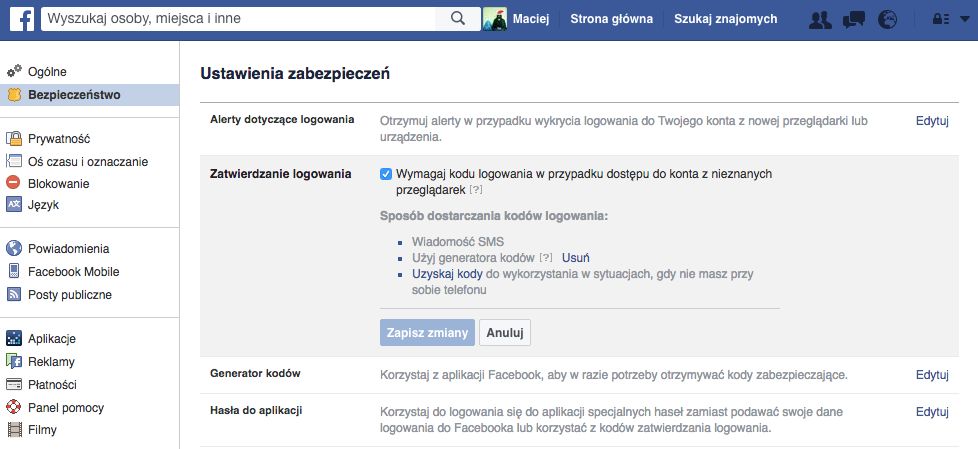
Task: Focus the 'Wyszukaj osoby, miejsca i inne' search field
Action: click(x=240, y=18)
